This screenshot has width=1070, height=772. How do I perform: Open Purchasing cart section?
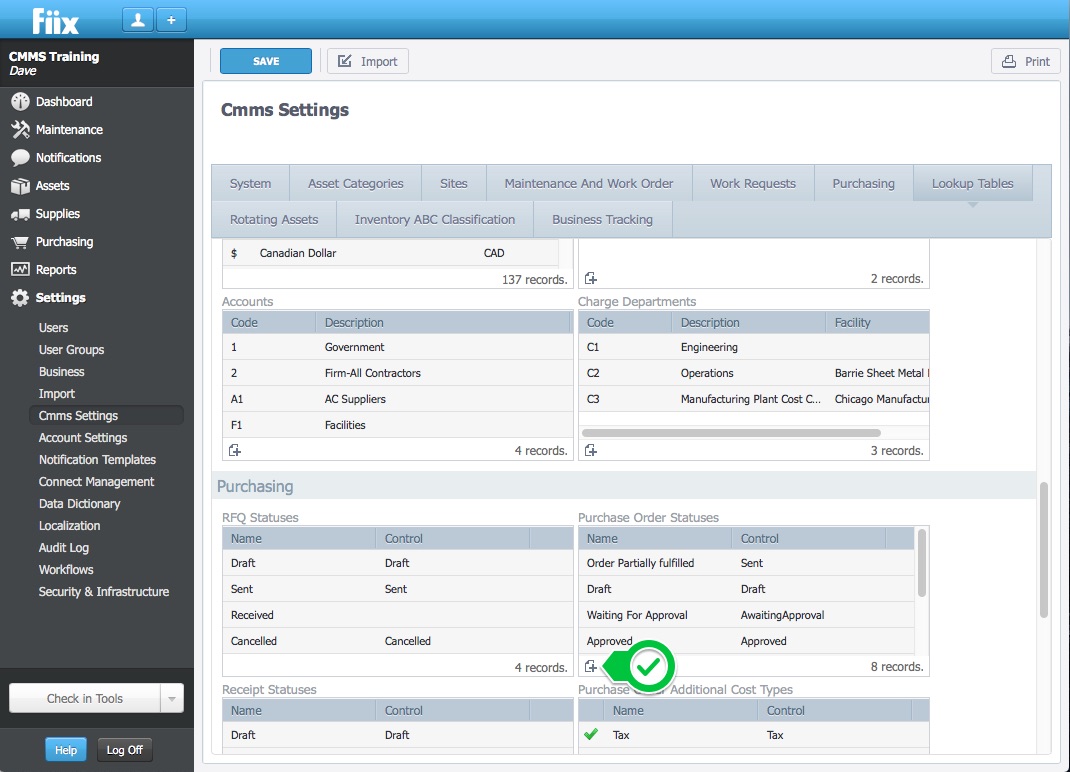click(64, 242)
